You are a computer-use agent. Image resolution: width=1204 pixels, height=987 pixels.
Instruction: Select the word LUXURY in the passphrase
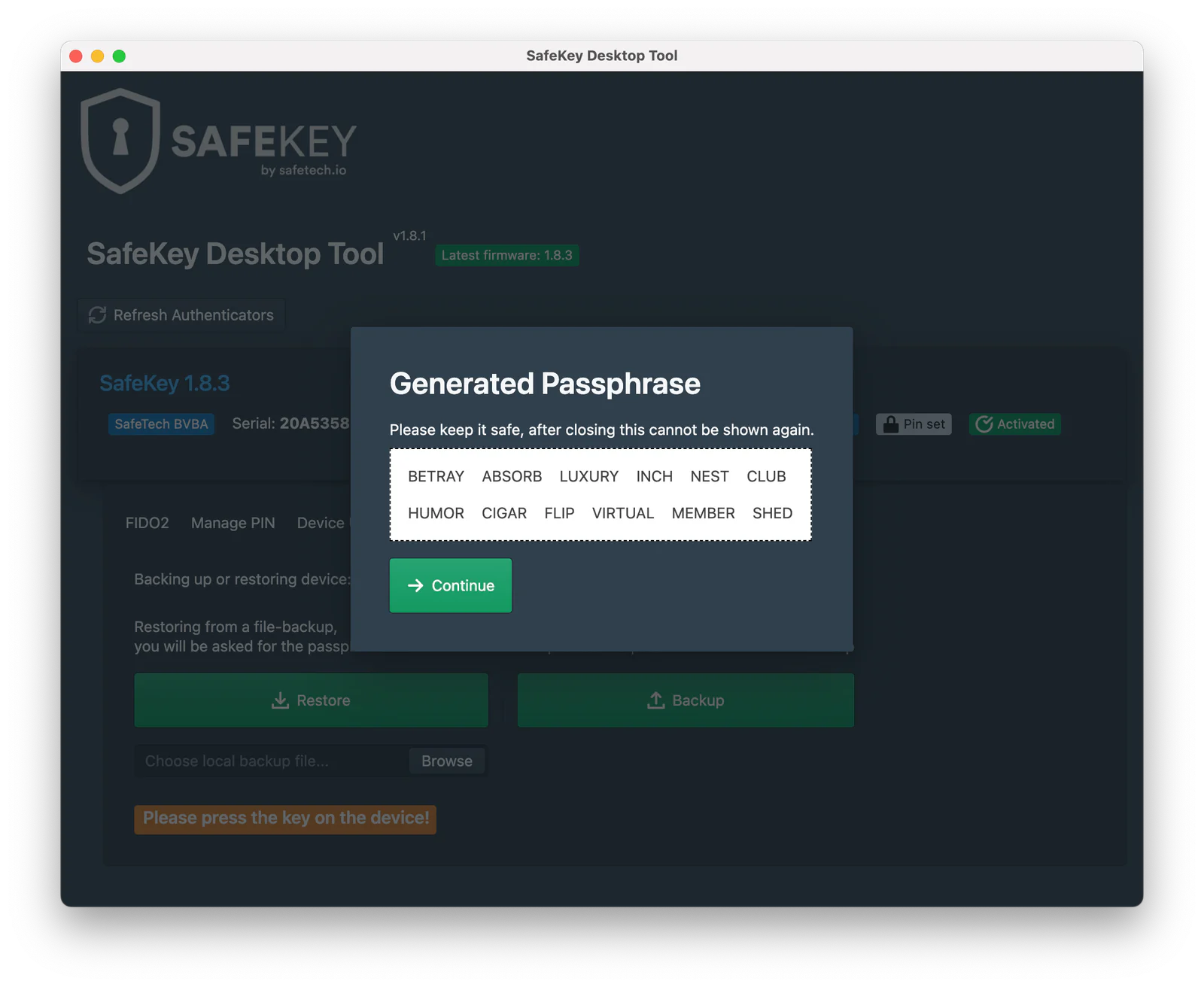[x=589, y=476]
